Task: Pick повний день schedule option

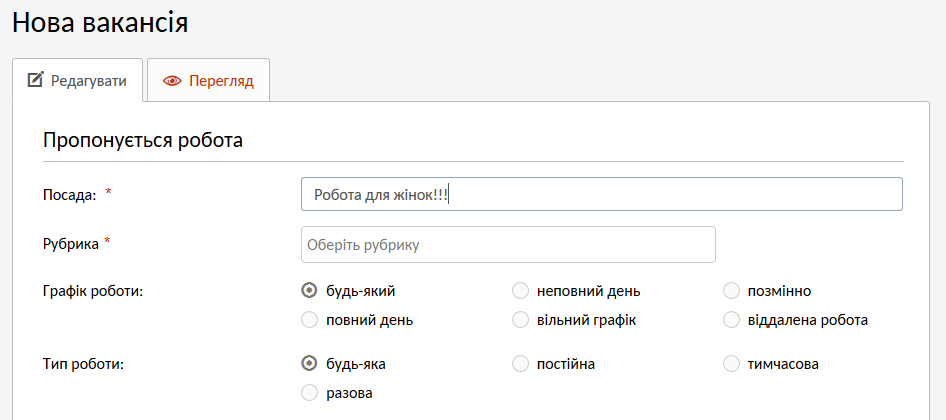Action: point(309,320)
